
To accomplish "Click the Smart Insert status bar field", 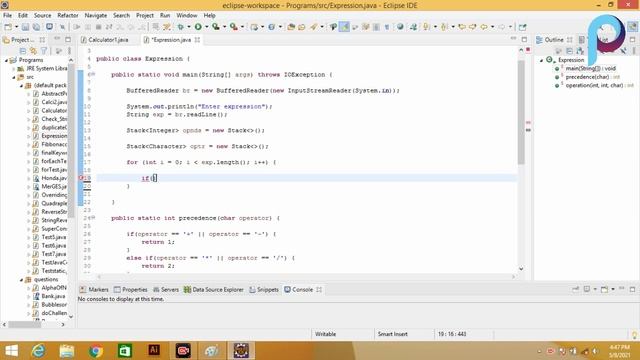I will coord(393,334).
